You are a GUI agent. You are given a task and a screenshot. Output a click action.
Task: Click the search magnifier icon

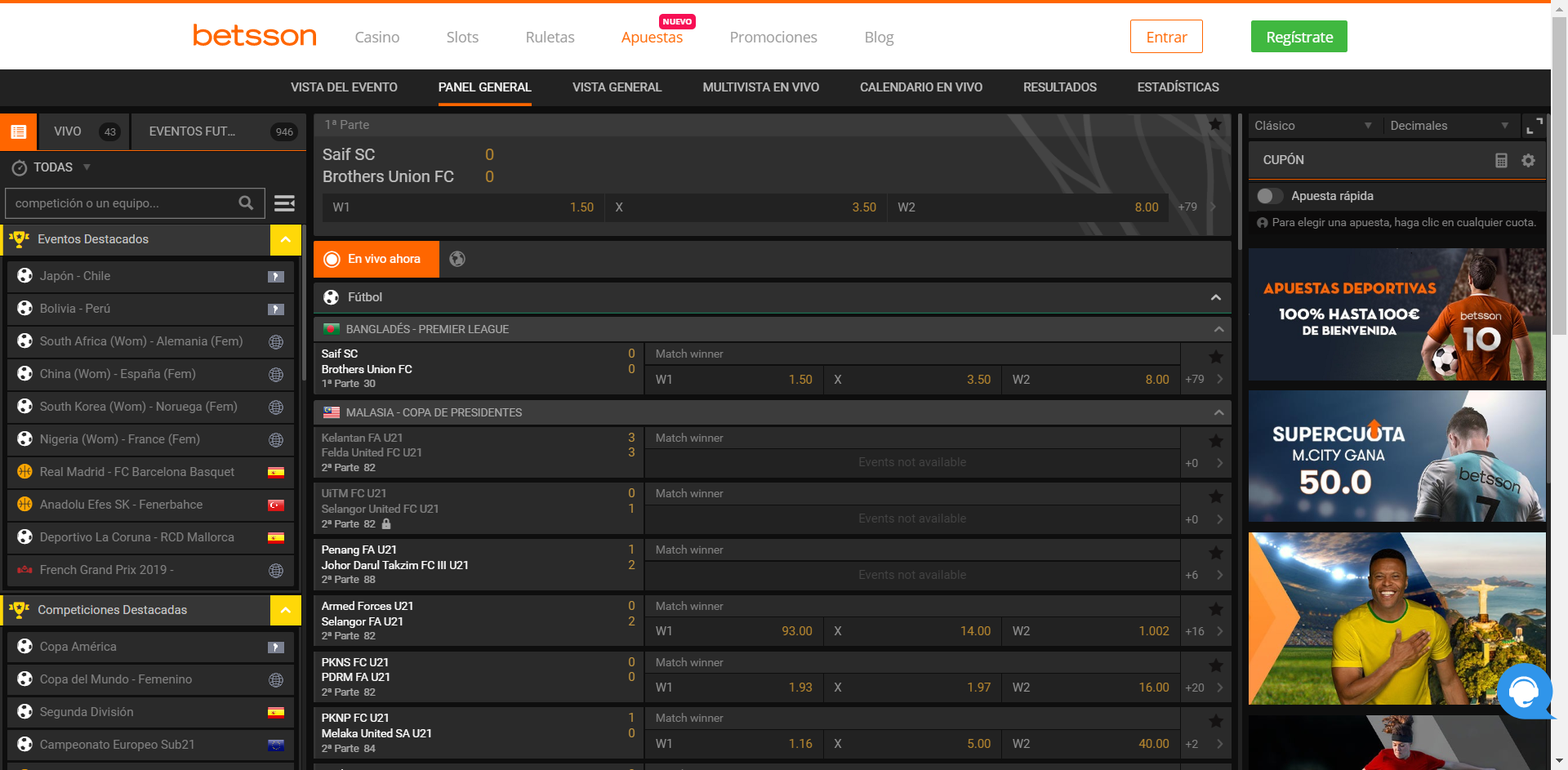coord(246,203)
